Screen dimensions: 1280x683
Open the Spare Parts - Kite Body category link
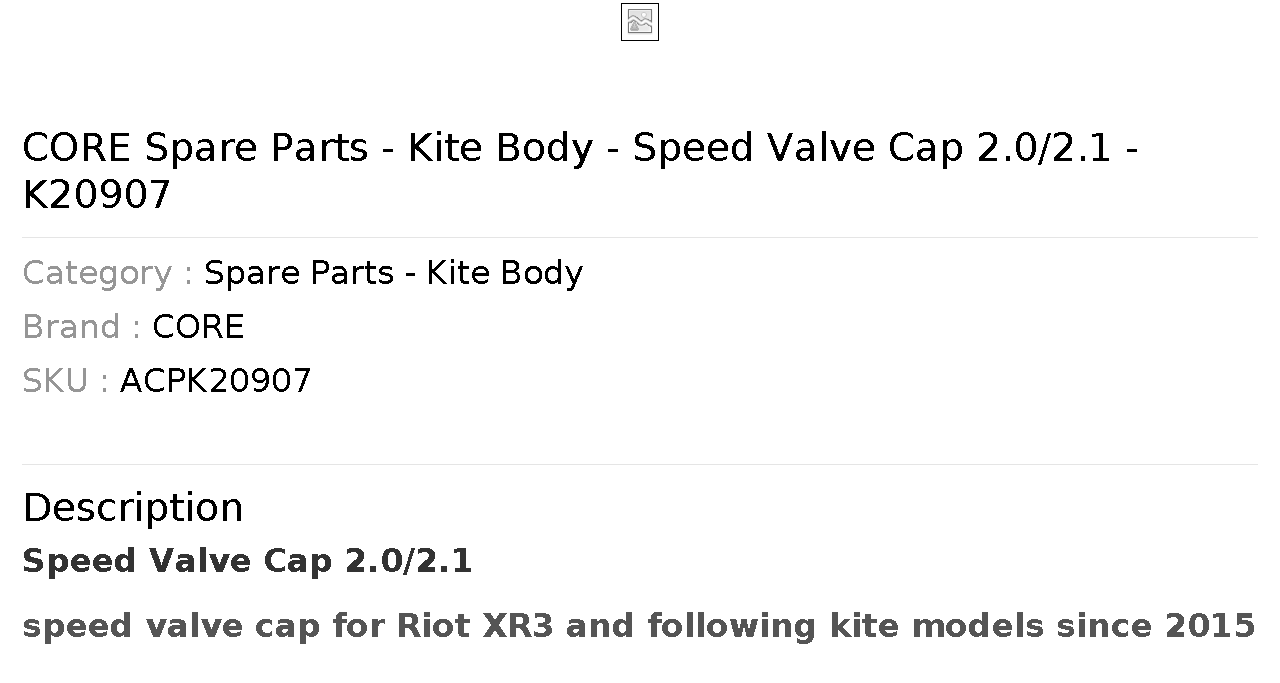click(393, 273)
